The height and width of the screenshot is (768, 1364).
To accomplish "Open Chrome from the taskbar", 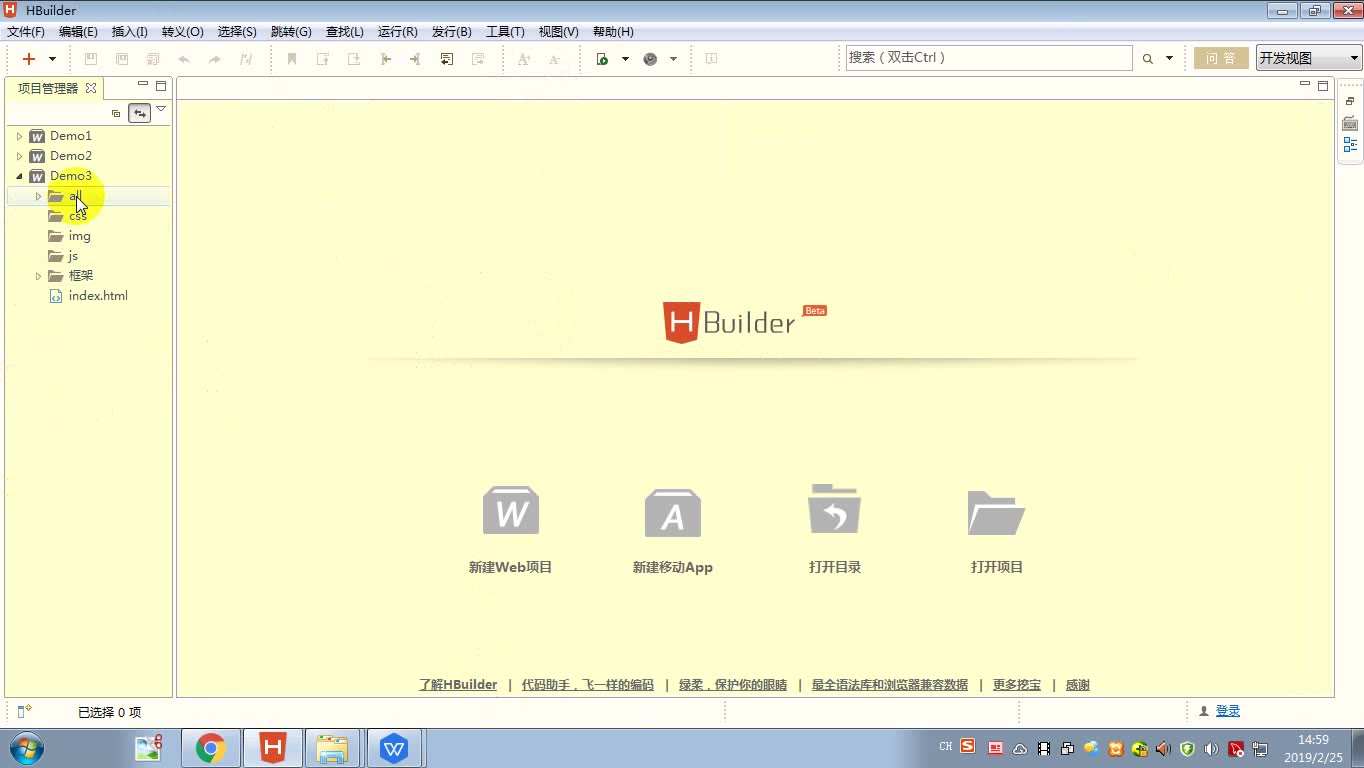I will pyautogui.click(x=211, y=748).
